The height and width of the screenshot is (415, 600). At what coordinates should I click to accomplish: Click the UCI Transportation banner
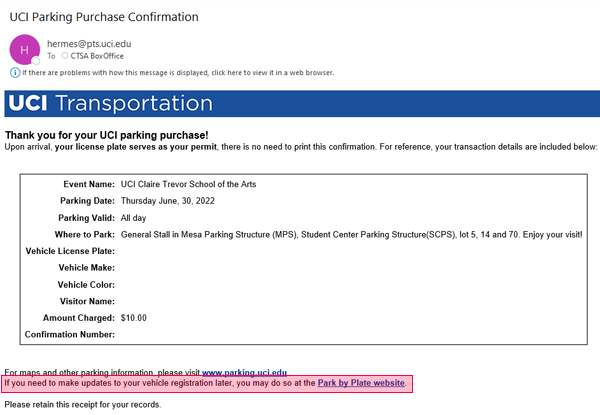pos(302,104)
